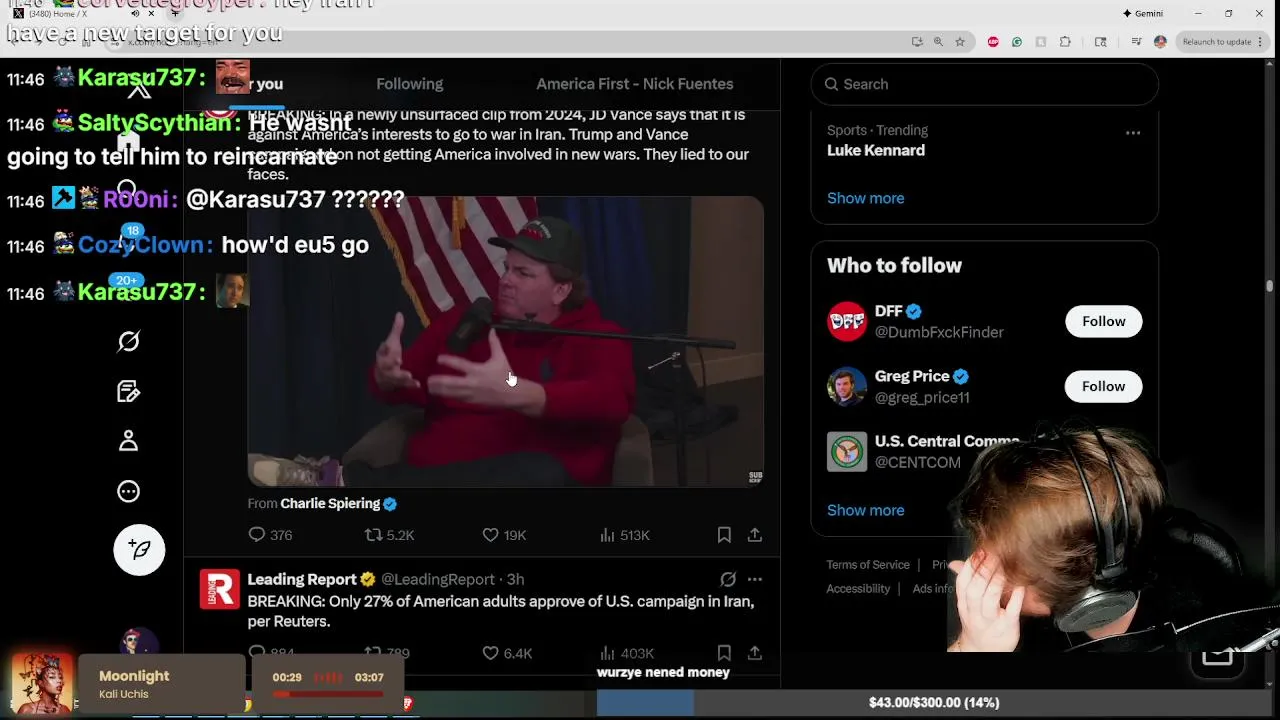The image size is (1280, 720).
Task: Bookmark the Leading Report post
Action: [724, 653]
